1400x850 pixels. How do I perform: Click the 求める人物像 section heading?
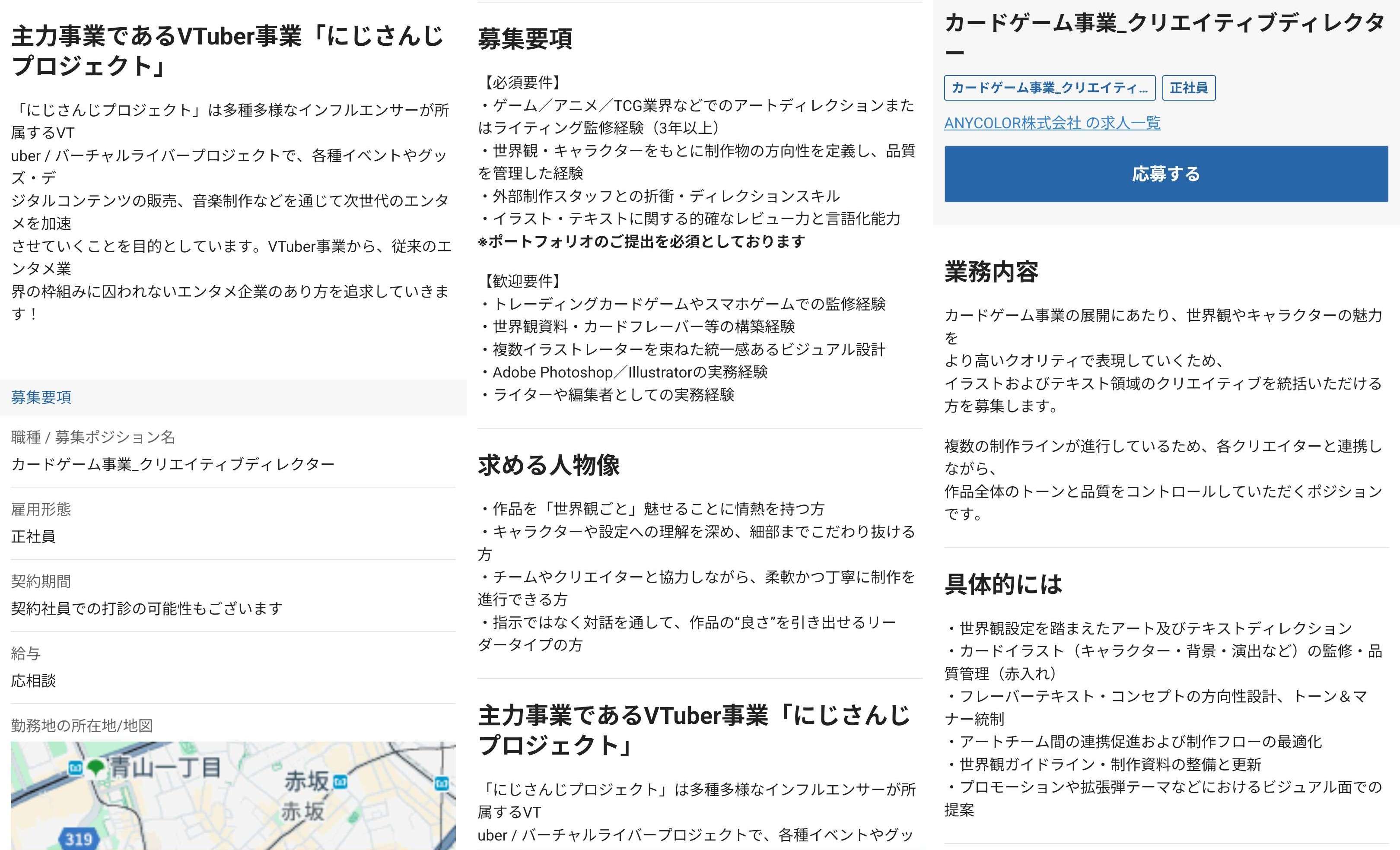coord(548,465)
